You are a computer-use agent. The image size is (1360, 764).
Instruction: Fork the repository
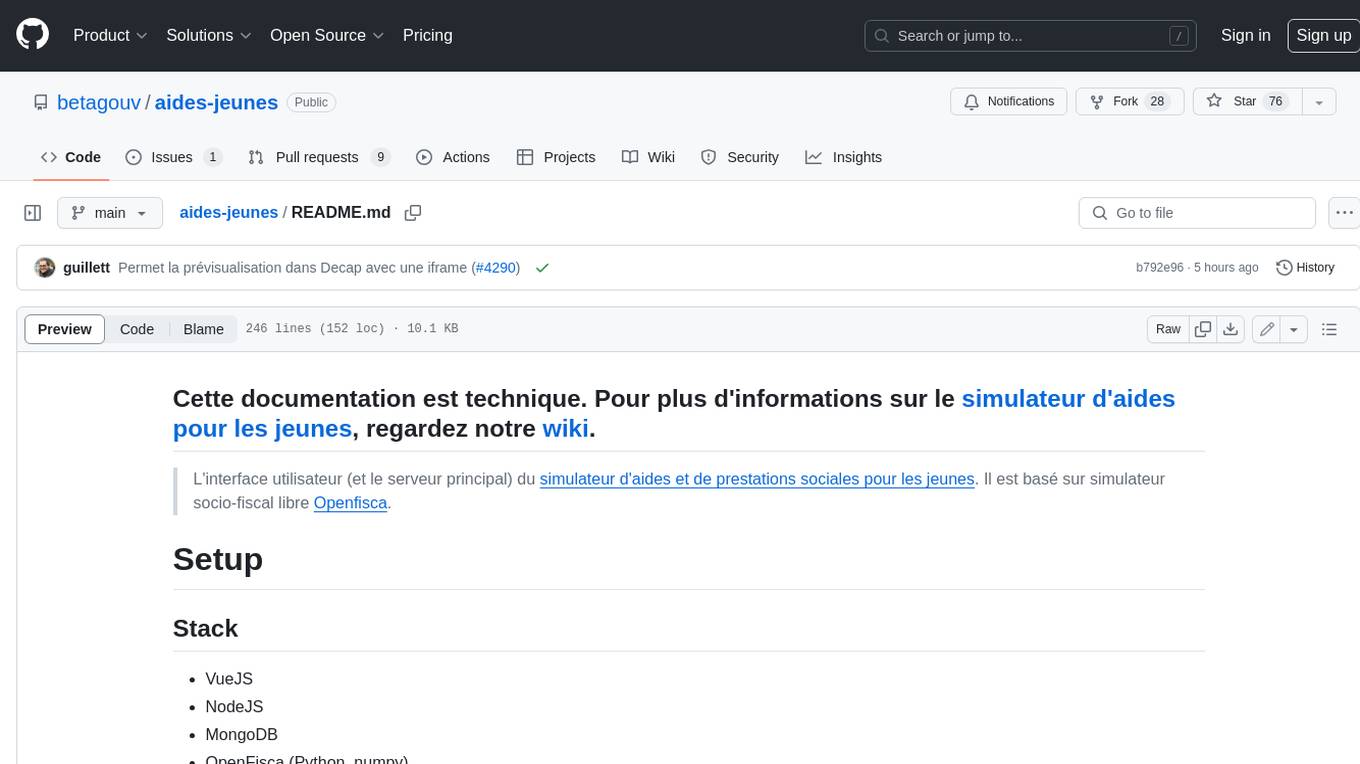(1130, 102)
